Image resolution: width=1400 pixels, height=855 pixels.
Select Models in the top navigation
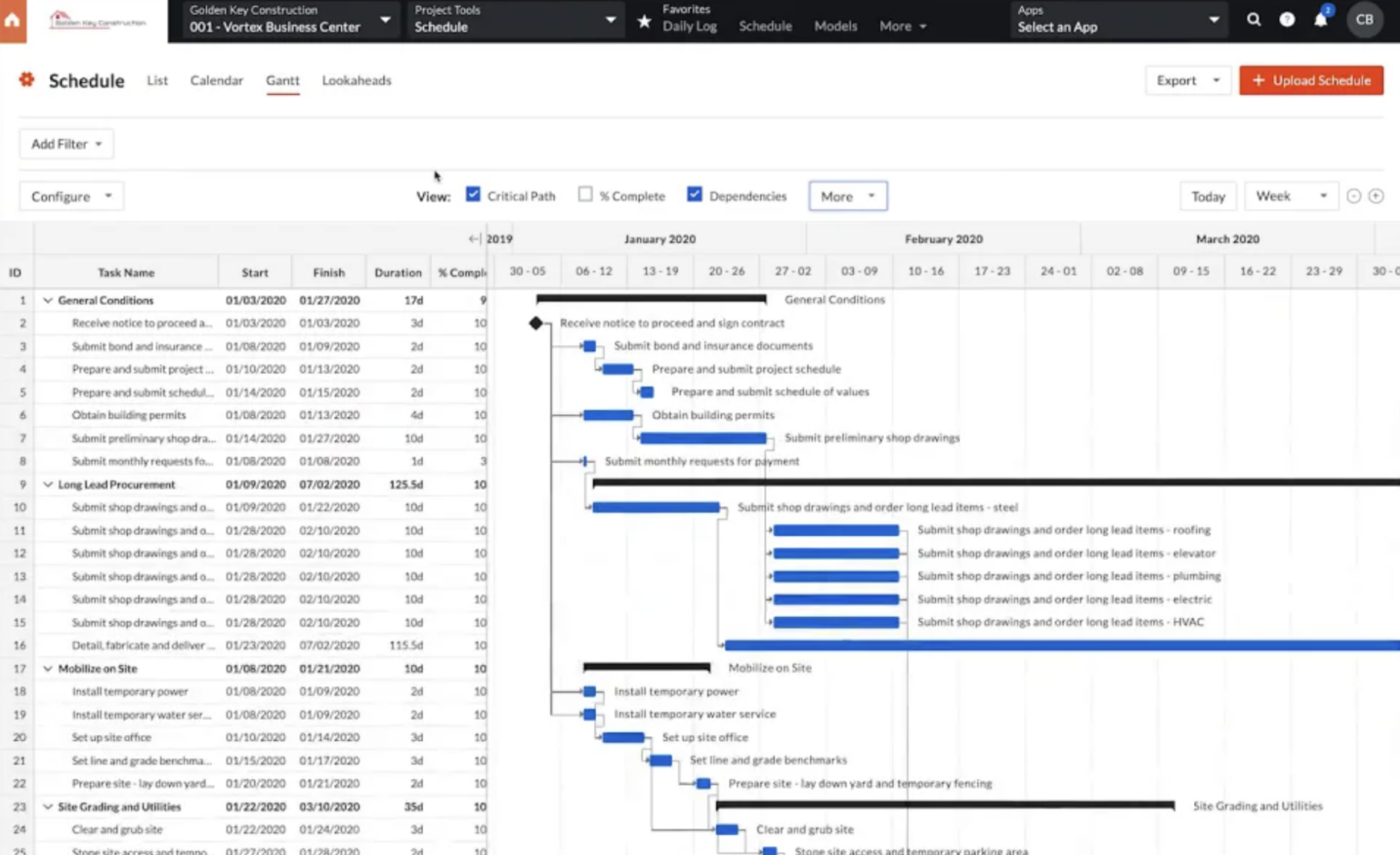tap(835, 26)
